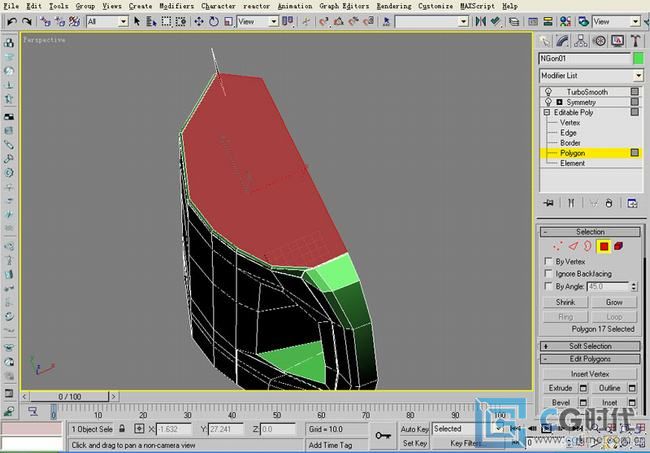Toggle the Set Key mode button
The image size is (650, 453).
(x=415, y=443)
